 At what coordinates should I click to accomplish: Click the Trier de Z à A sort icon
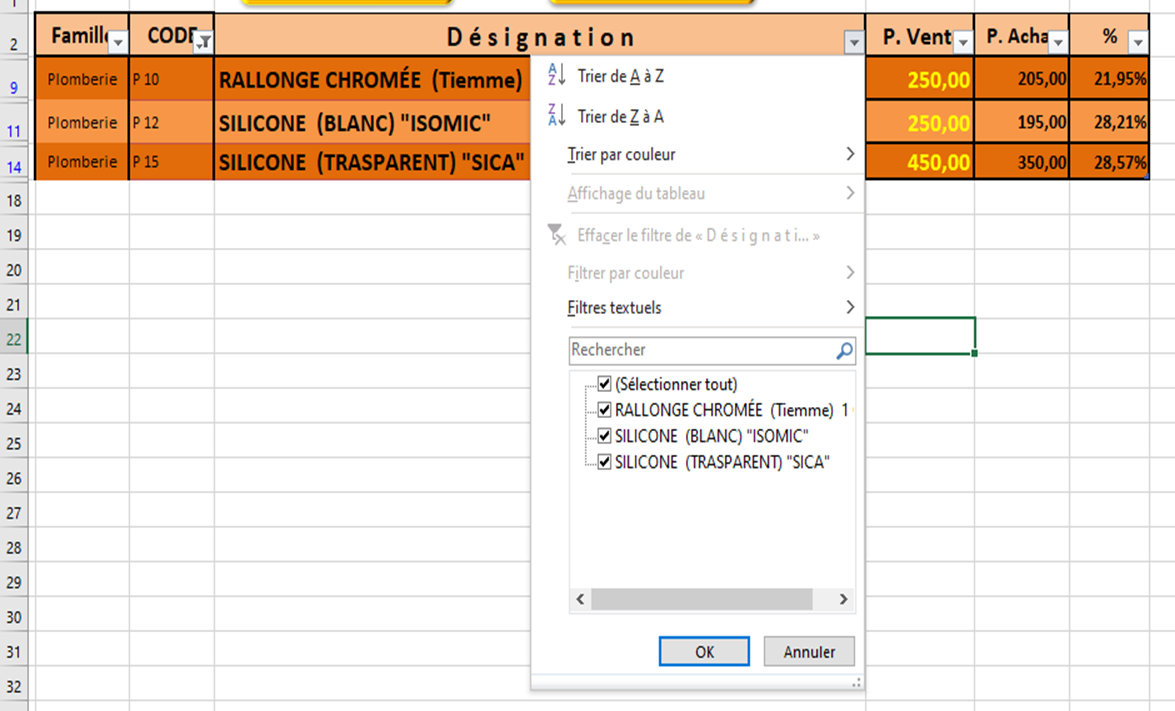(x=557, y=117)
